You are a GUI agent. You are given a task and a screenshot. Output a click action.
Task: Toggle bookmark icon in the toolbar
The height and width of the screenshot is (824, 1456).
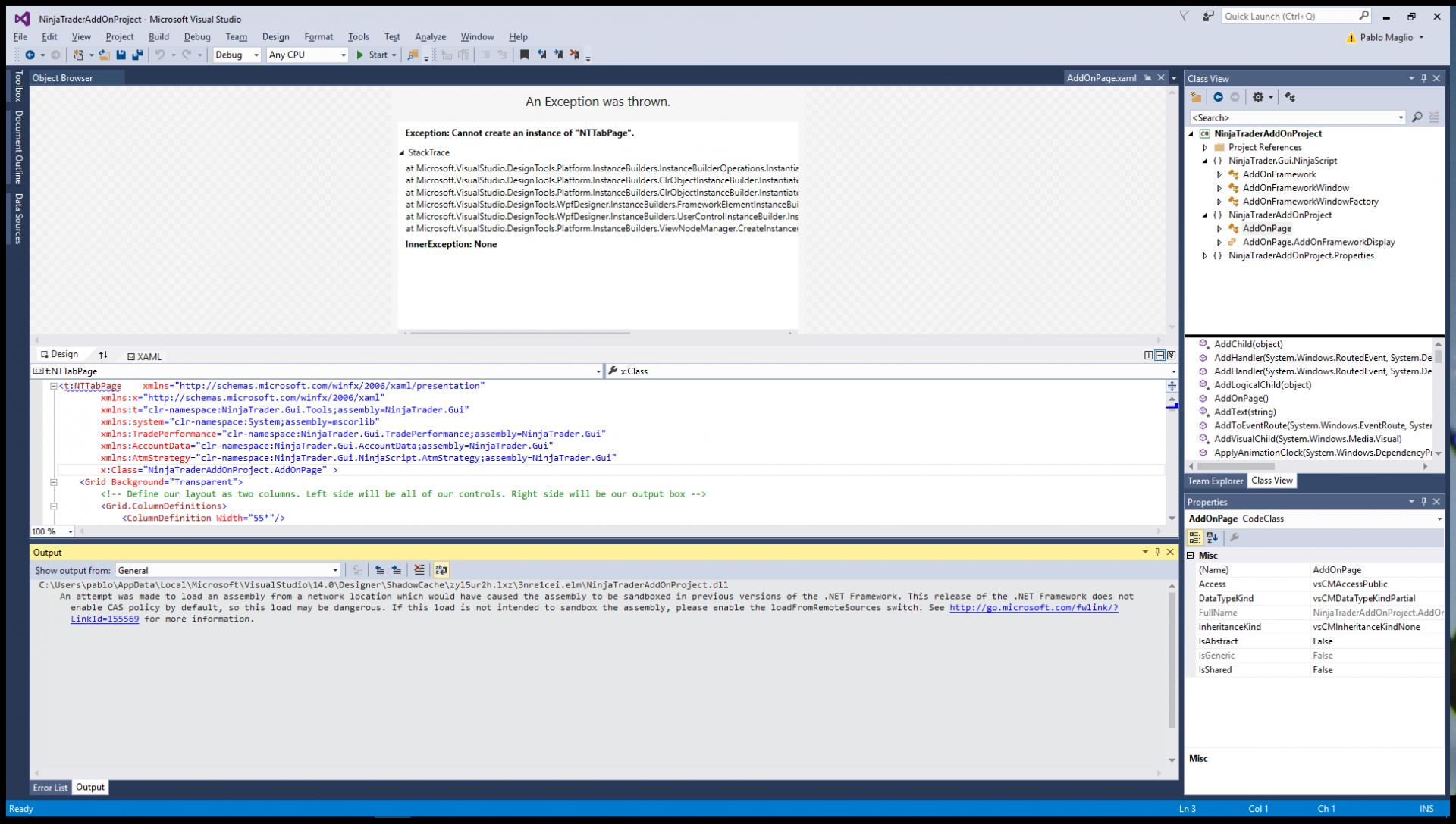[523, 55]
